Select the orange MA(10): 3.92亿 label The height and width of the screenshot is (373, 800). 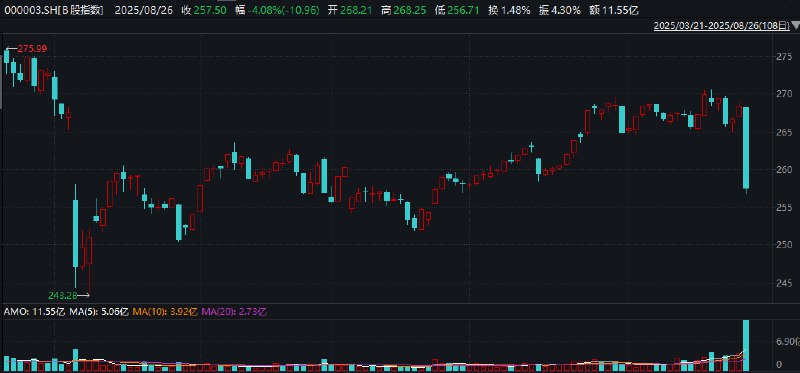[x=165, y=312]
